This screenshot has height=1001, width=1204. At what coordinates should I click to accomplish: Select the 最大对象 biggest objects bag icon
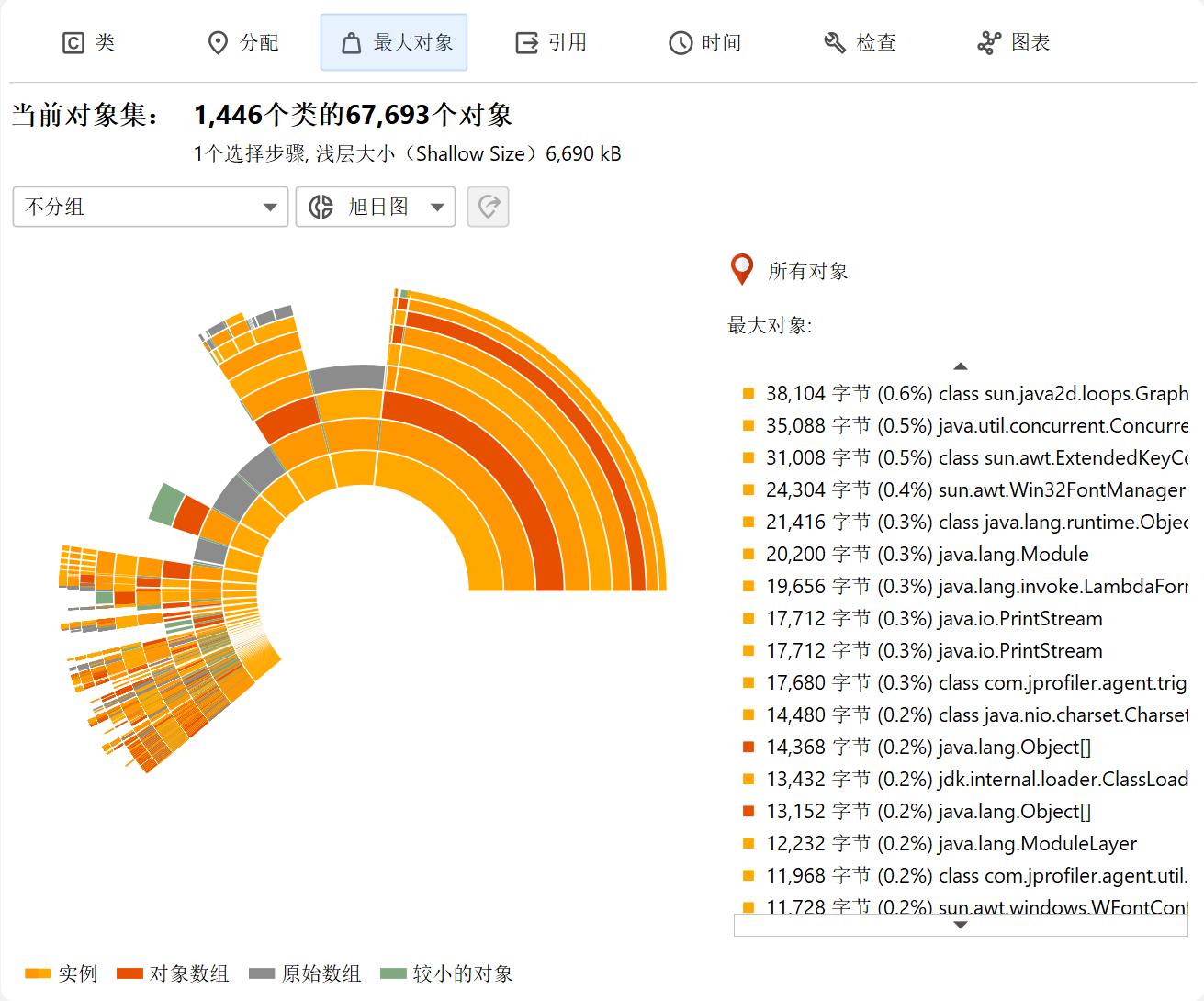click(x=351, y=43)
